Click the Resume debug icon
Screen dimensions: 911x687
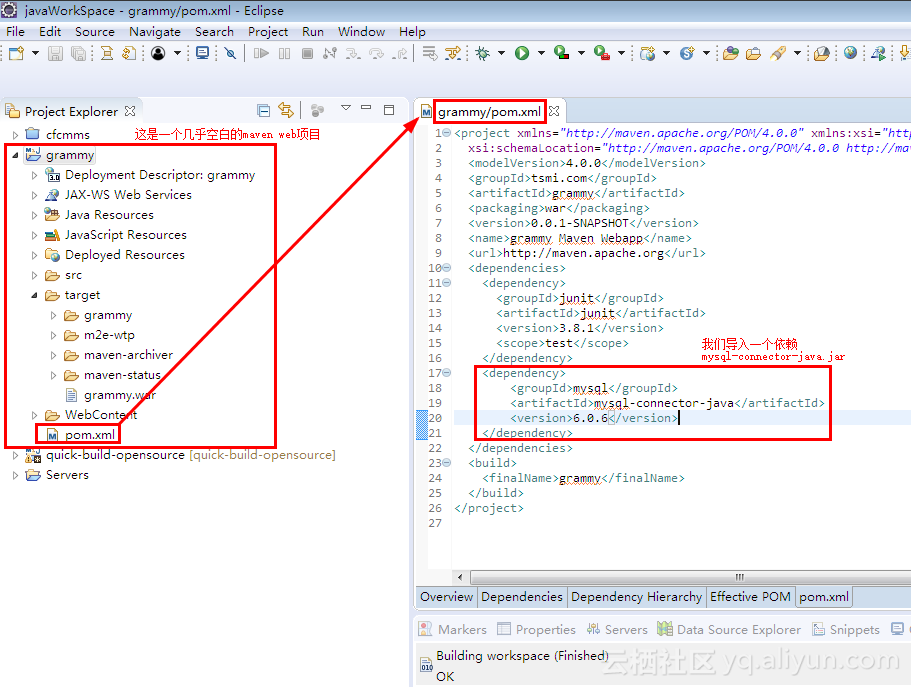[261, 53]
